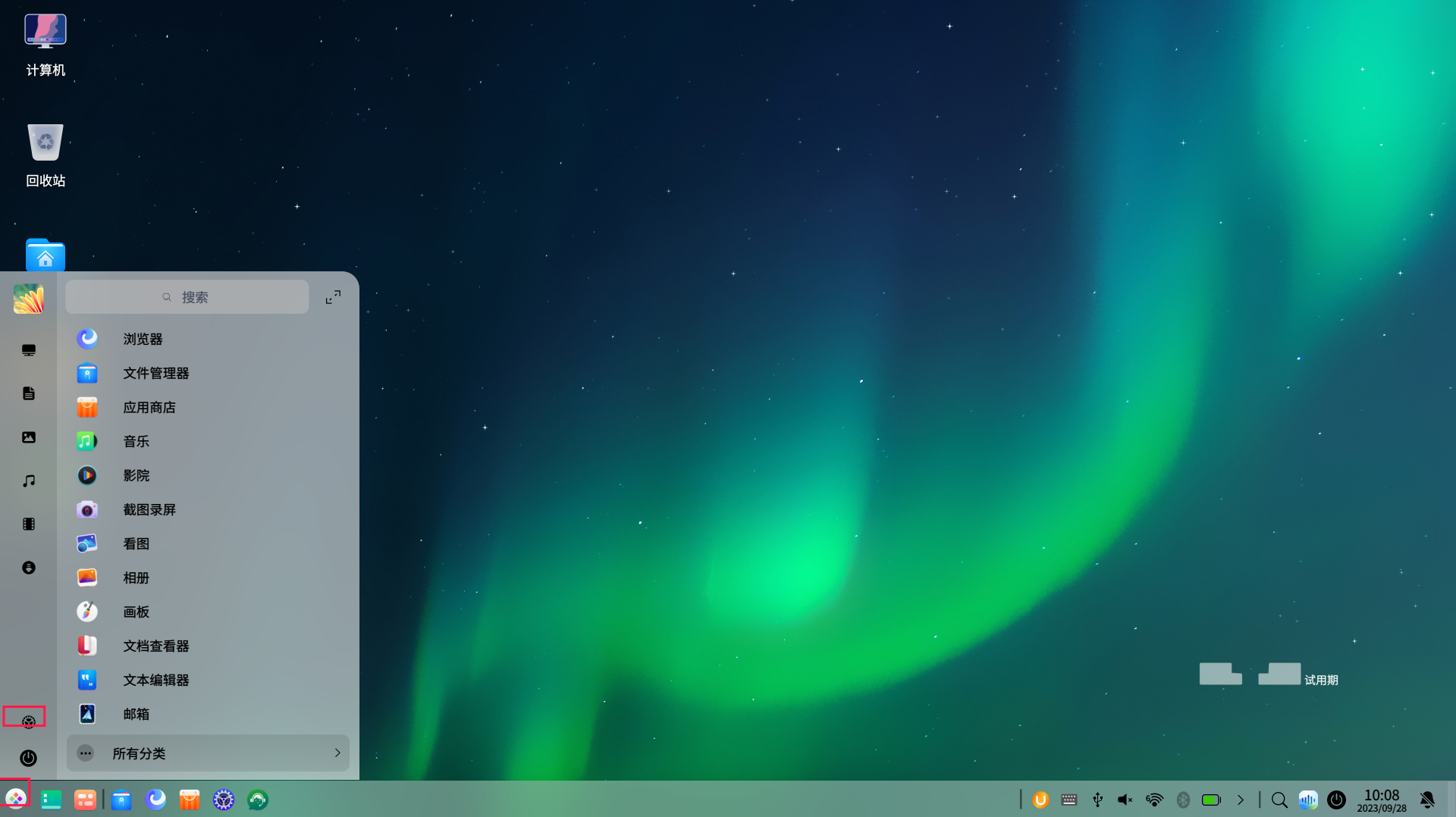Open Videos folder from launcher sidebar
This screenshot has width=1456, height=817.
coord(29,524)
